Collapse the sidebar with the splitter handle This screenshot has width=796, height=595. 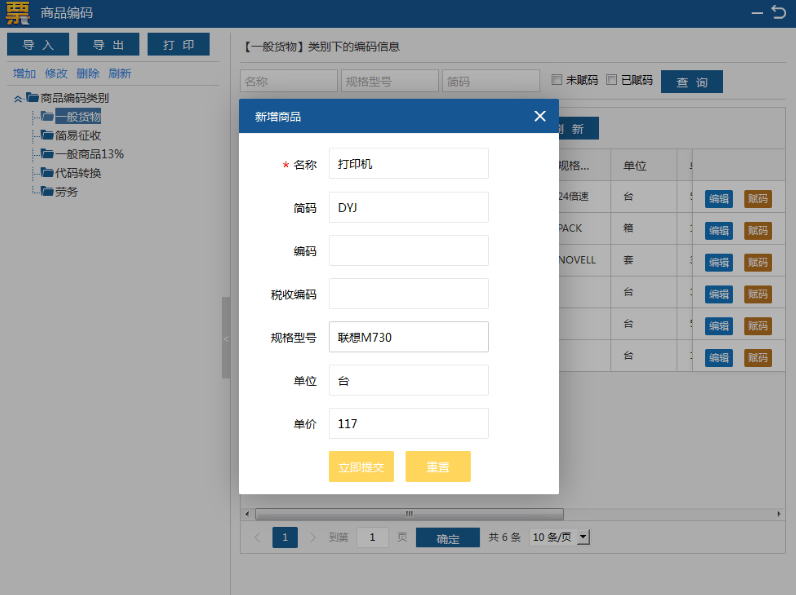point(226,338)
